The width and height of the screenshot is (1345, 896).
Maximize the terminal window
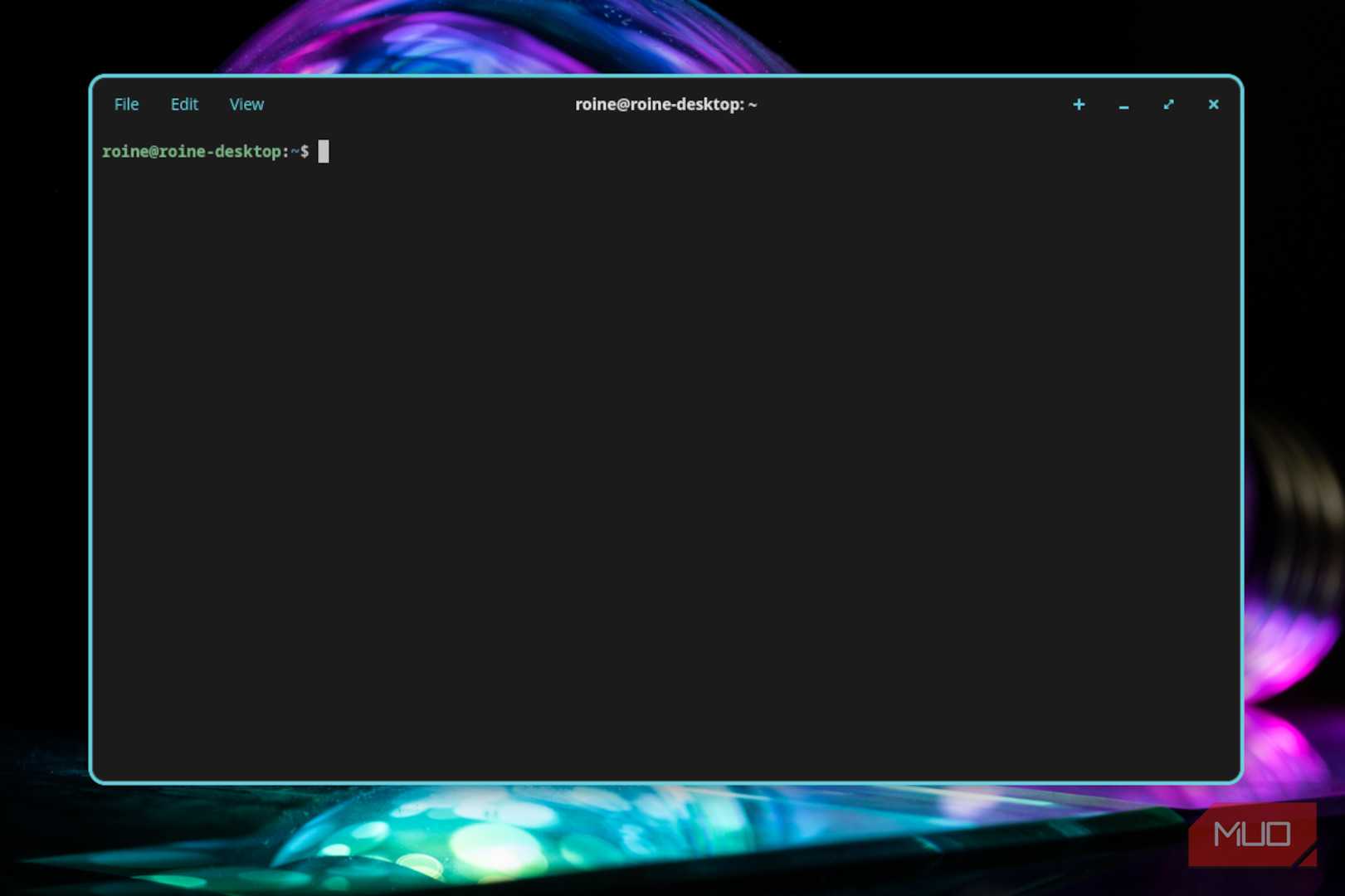(x=1168, y=105)
